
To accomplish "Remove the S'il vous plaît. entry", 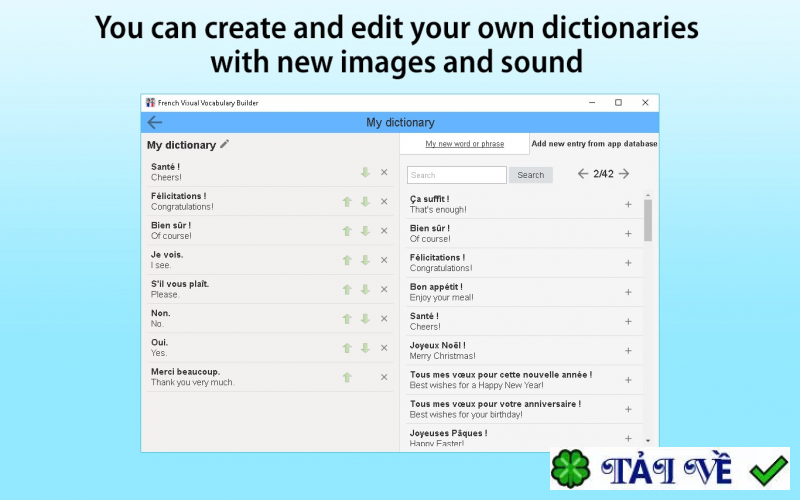I will tap(384, 289).
